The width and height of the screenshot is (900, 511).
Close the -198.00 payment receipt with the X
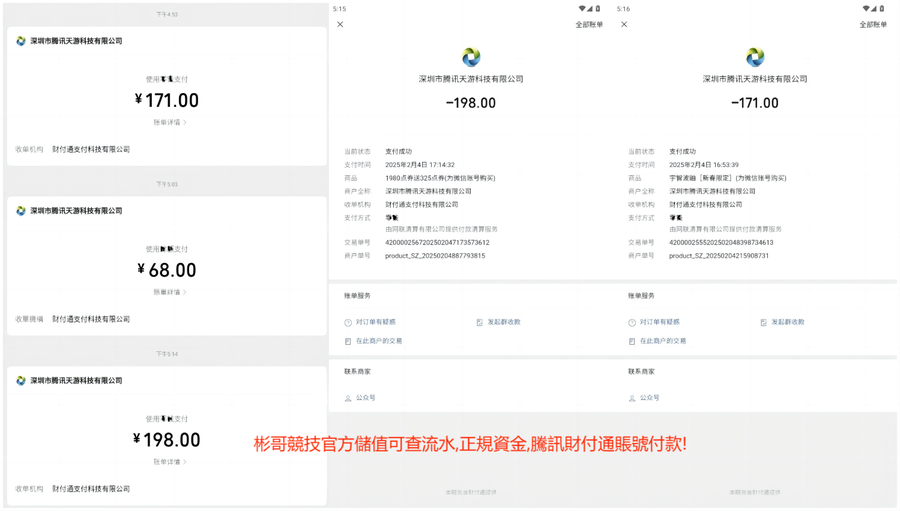coord(340,24)
